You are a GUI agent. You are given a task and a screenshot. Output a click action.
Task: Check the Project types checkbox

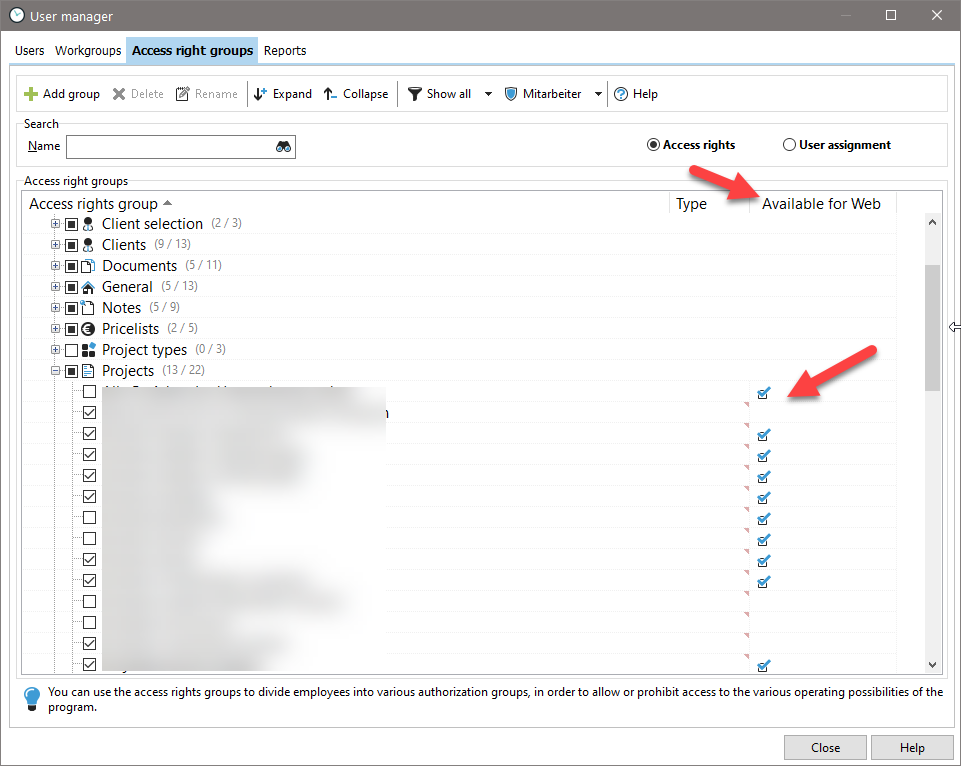click(x=71, y=350)
